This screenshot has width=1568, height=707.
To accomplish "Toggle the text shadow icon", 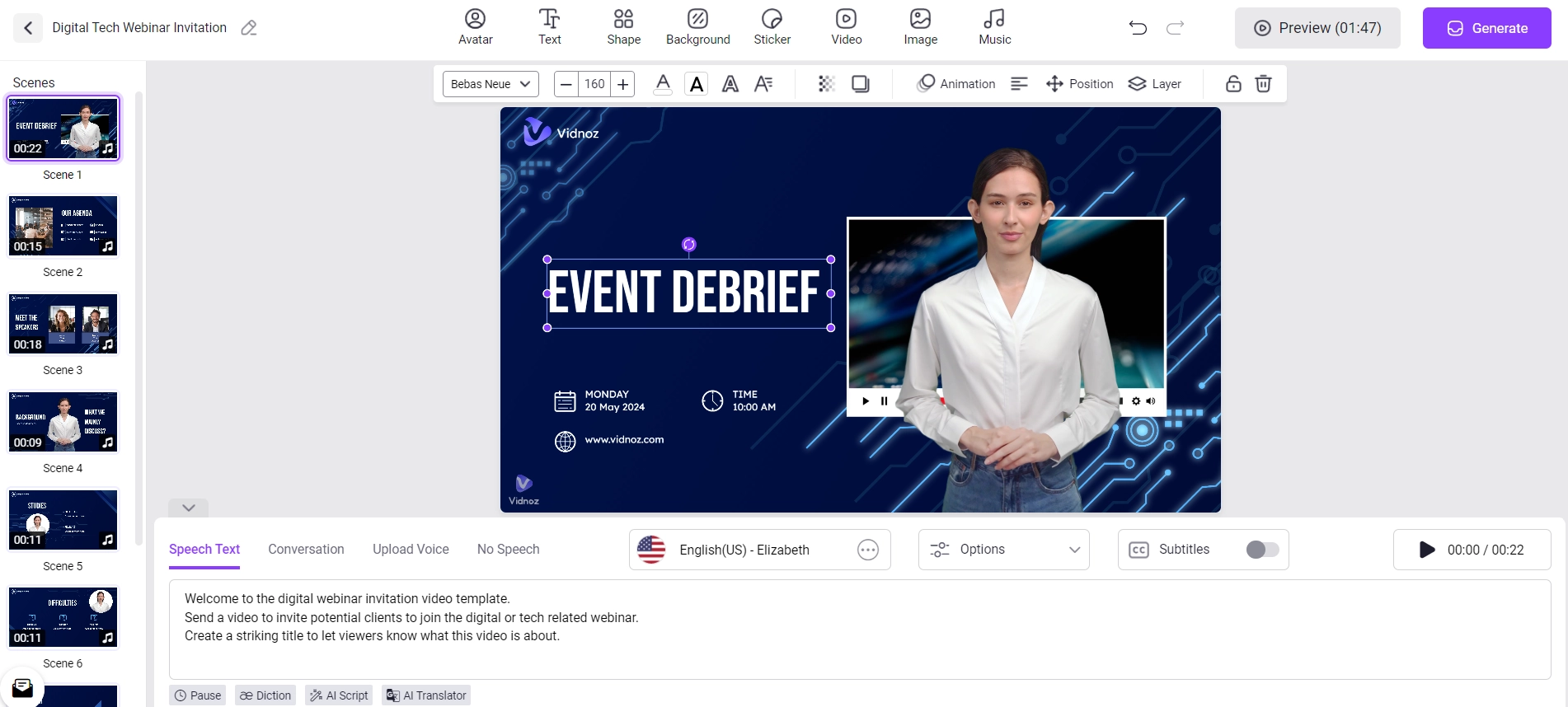I will coord(860,84).
